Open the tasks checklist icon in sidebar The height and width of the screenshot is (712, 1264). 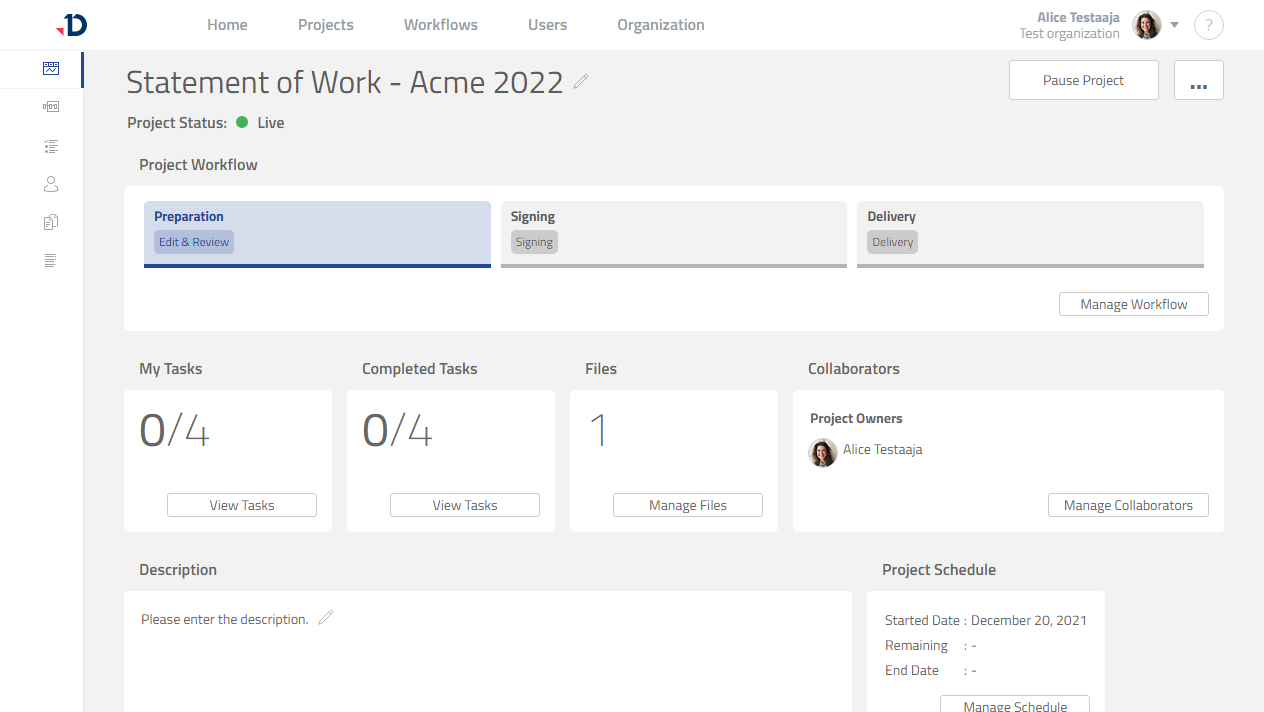click(51, 145)
